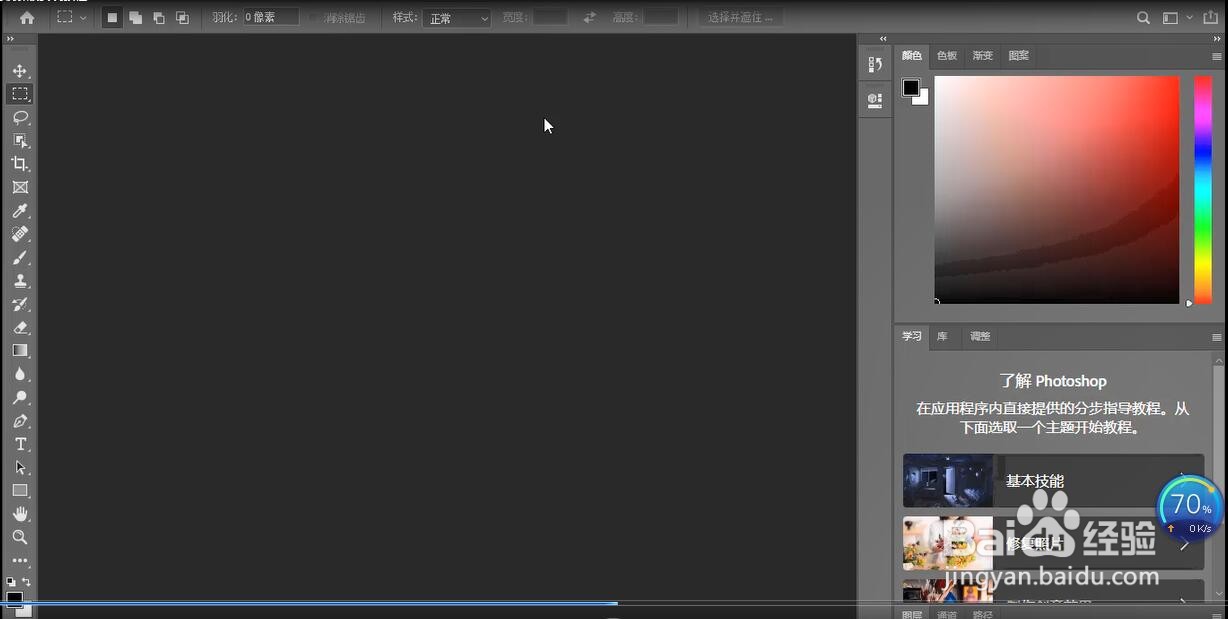Select the Hand tool
This screenshot has width=1228, height=619.
tap(20, 514)
